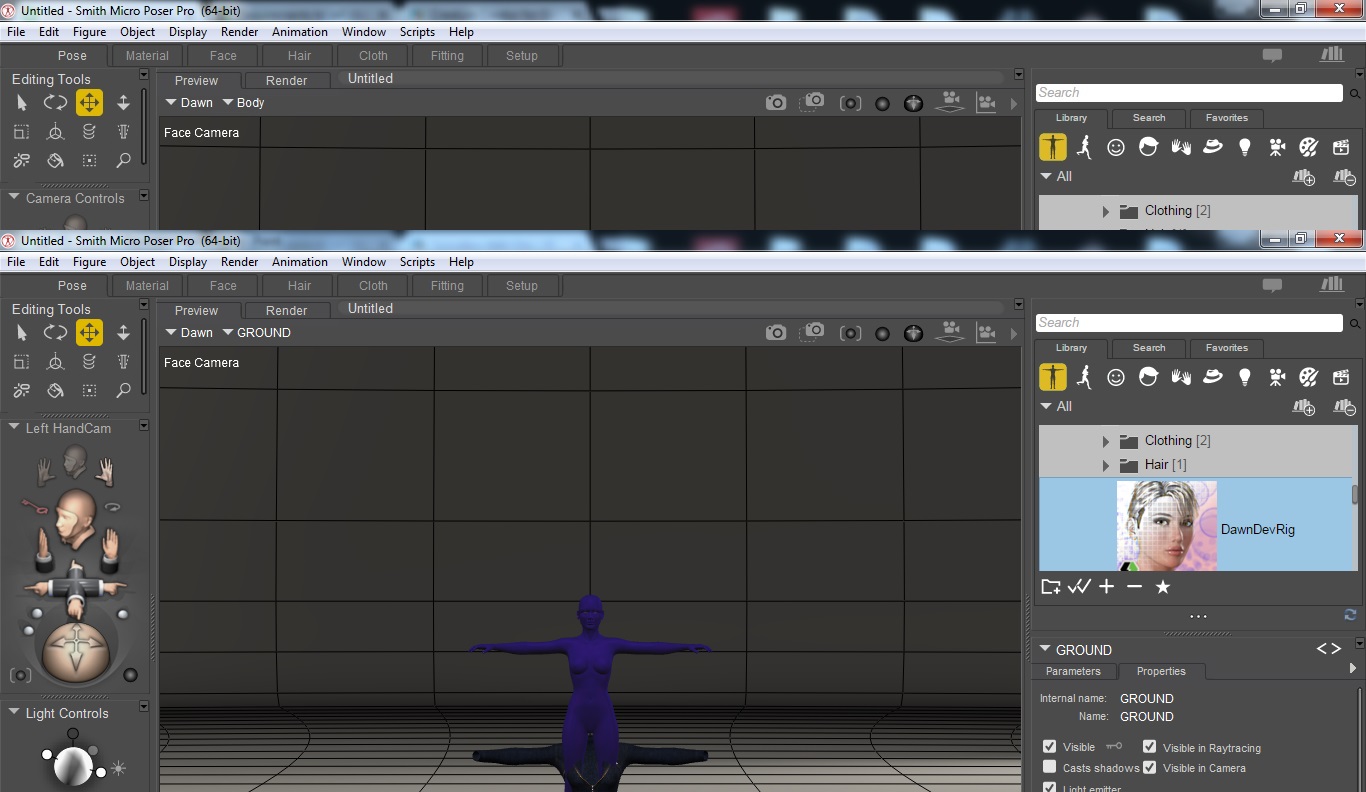Enable the Casts shadows checkbox
Screen dimensions: 1366x792
1049,768
